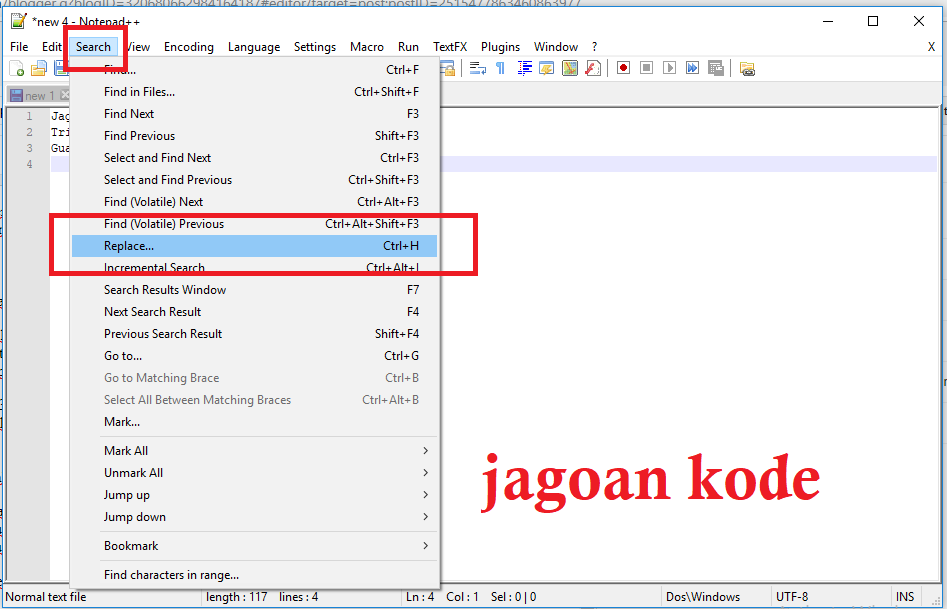The height and width of the screenshot is (609, 947).
Task: Create a new document with the New file icon
Action: coord(17,69)
